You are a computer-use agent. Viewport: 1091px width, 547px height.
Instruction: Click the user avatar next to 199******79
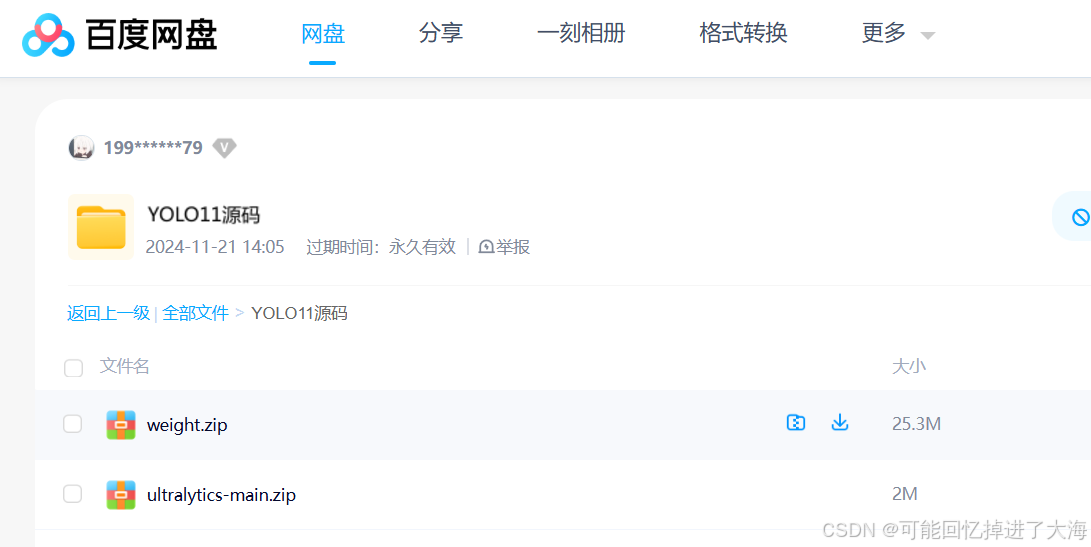pyautogui.click(x=81, y=148)
